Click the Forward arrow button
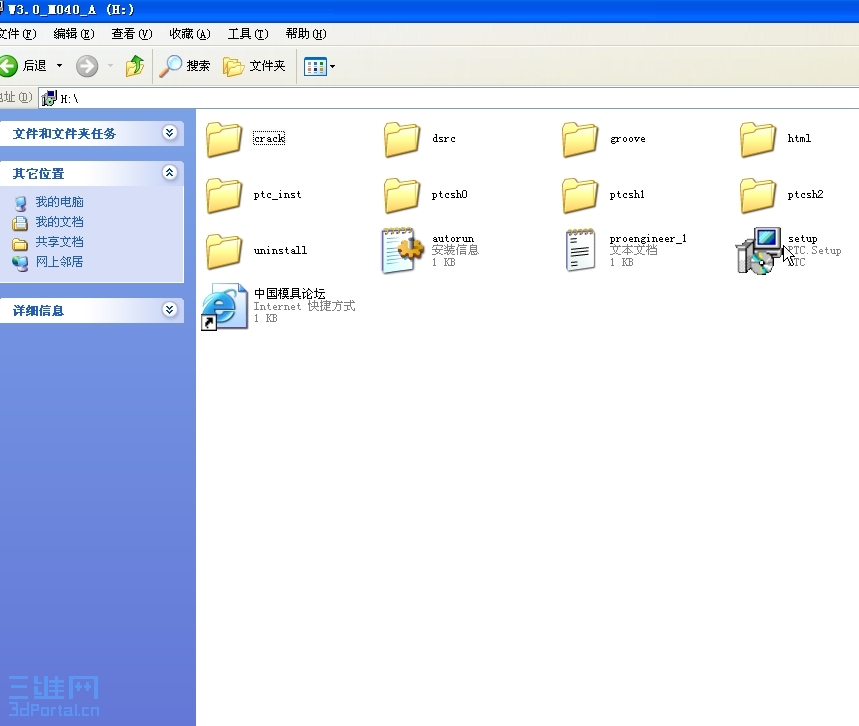859x726 pixels. click(87, 66)
